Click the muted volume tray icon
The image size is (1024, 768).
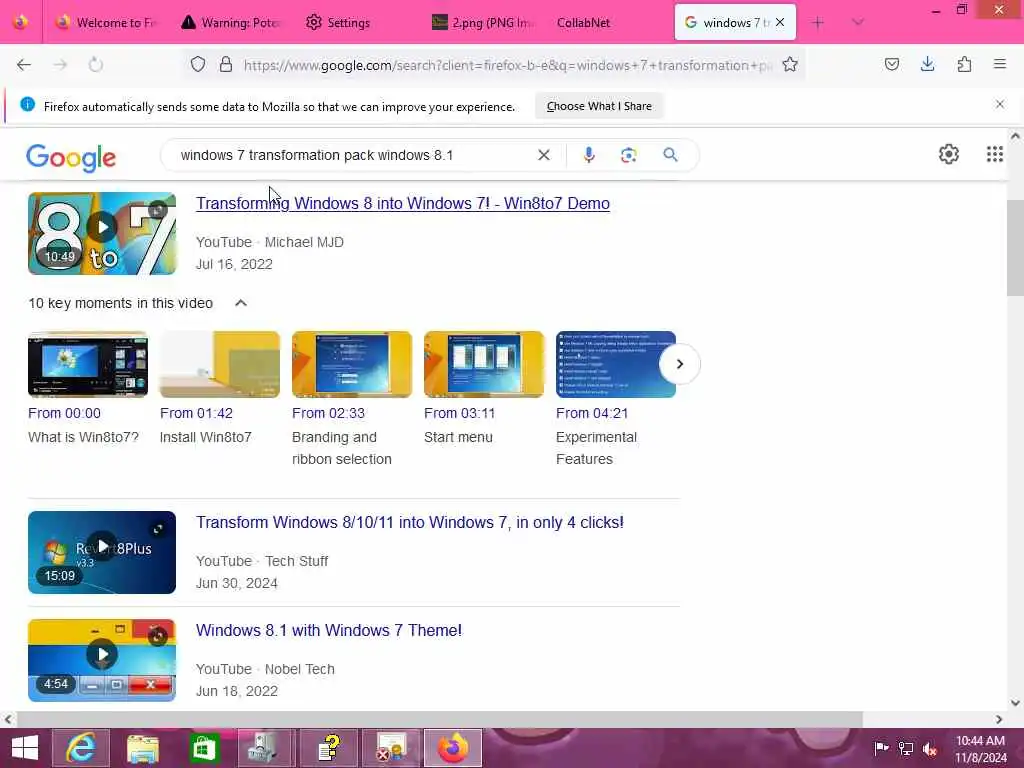929,748
